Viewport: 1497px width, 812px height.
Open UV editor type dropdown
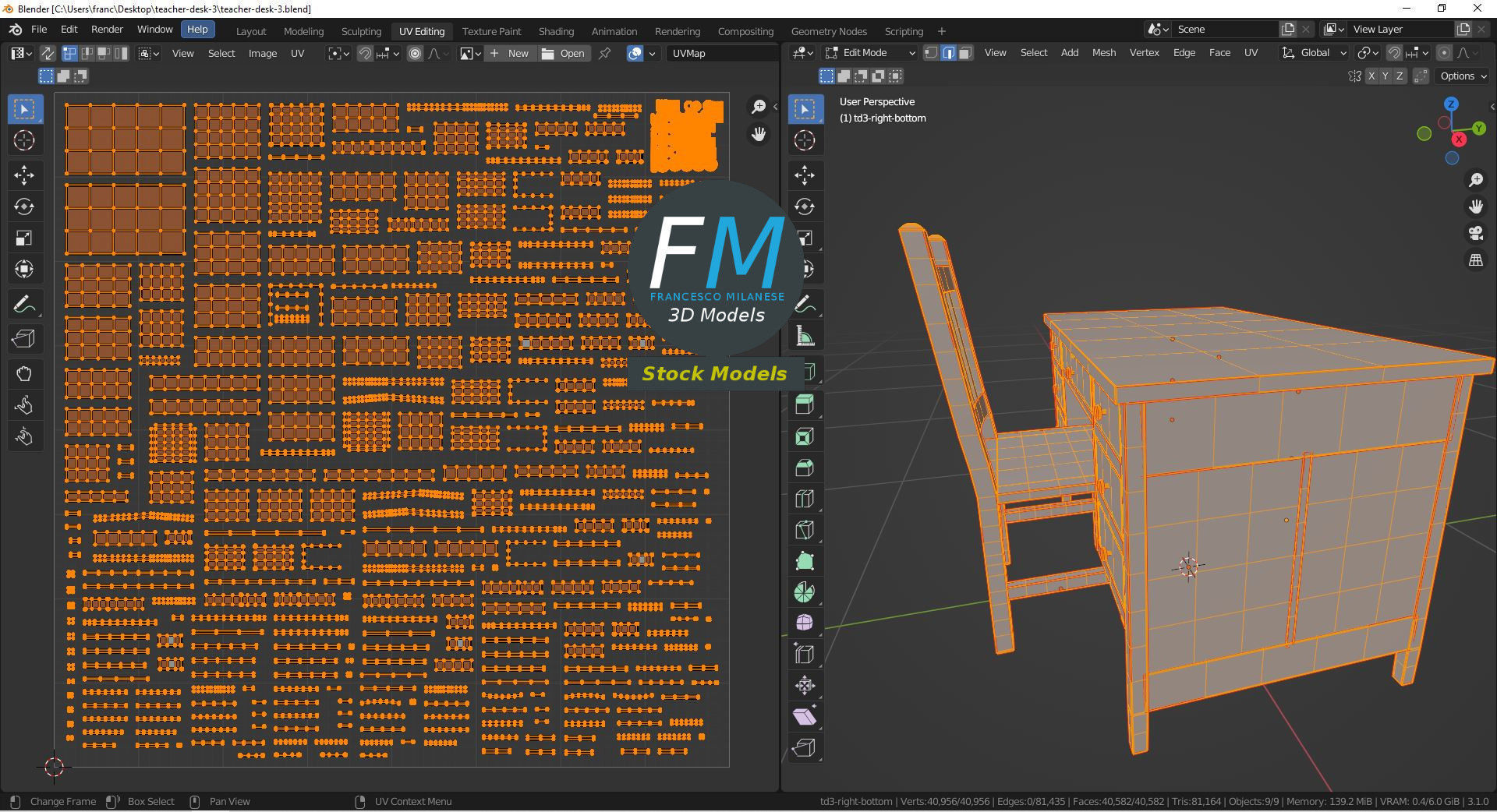click(x=22, y=54)
